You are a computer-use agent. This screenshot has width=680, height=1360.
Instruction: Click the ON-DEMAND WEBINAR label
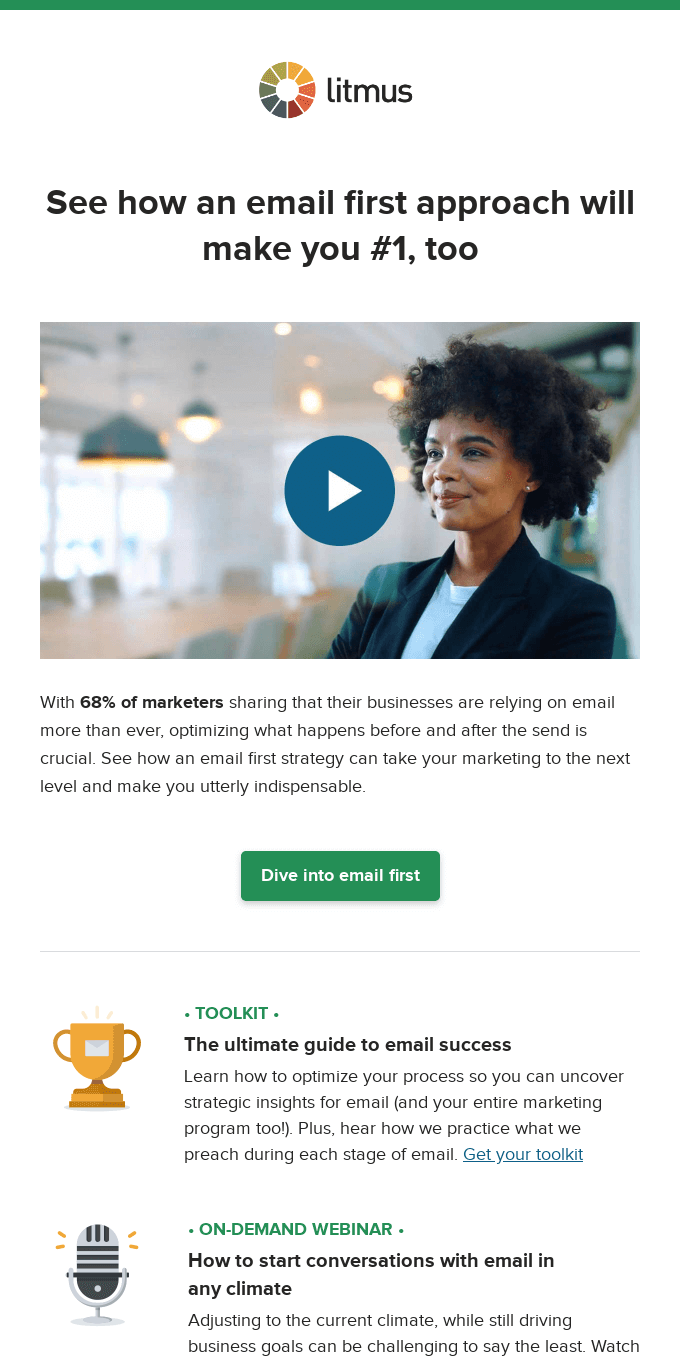[296, 1230]
